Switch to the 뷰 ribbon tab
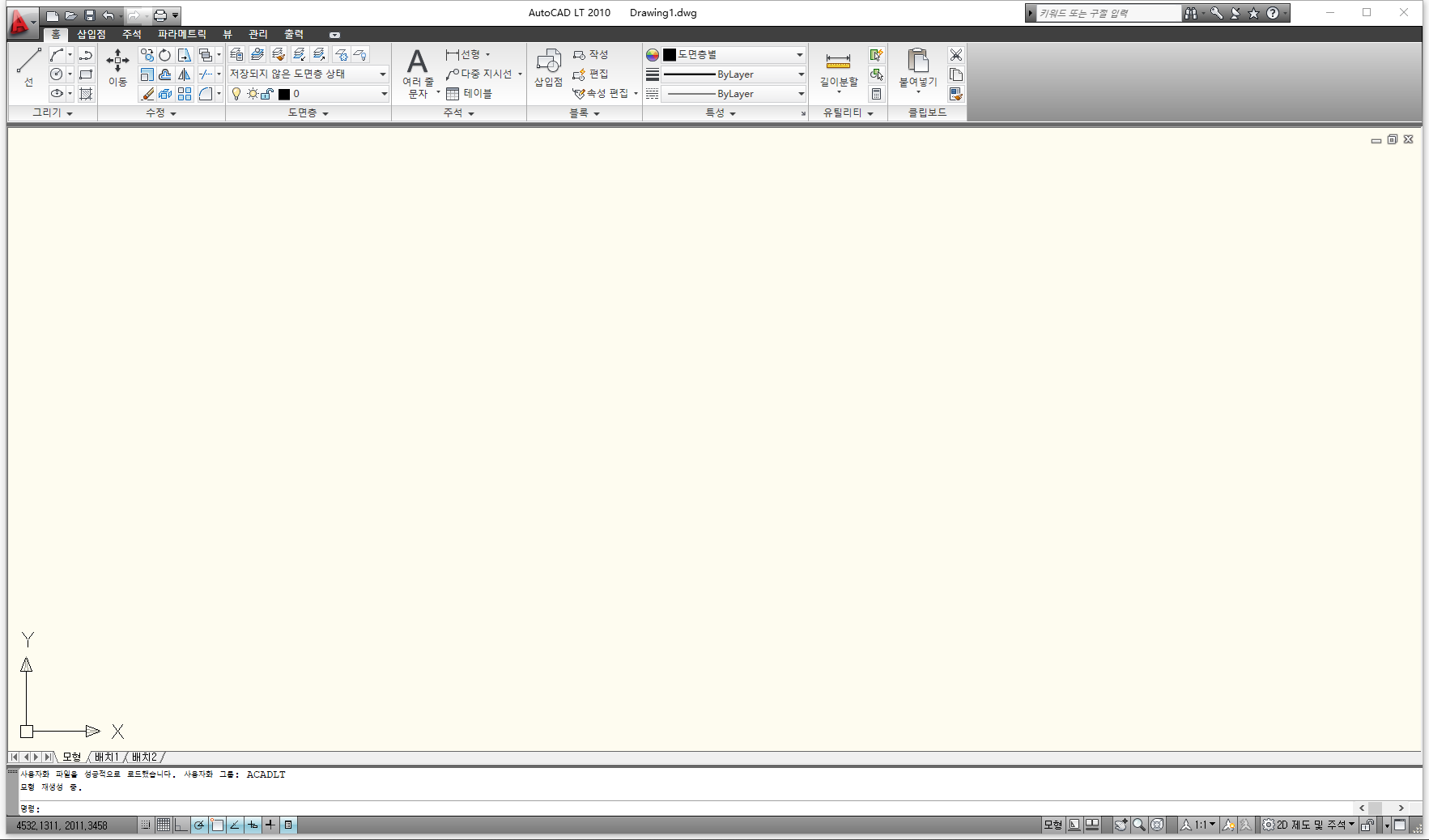The image size is (1429, 840). point(228,34)
